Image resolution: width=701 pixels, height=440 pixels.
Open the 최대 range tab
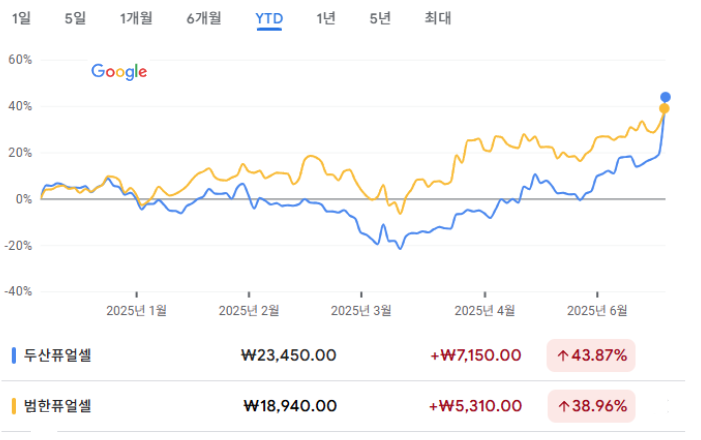coord(438,18)
